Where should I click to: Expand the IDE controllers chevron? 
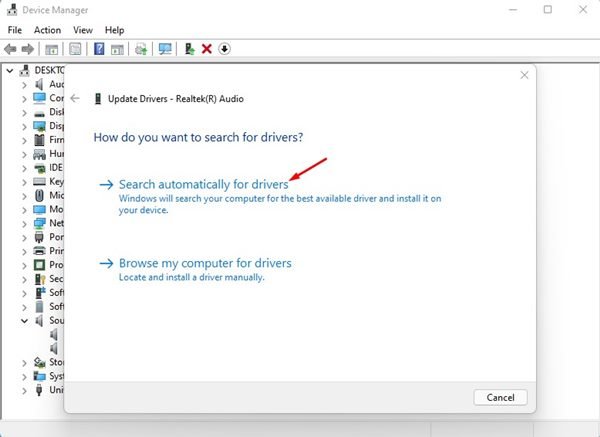pyautogui.click(x=24, y=168)
